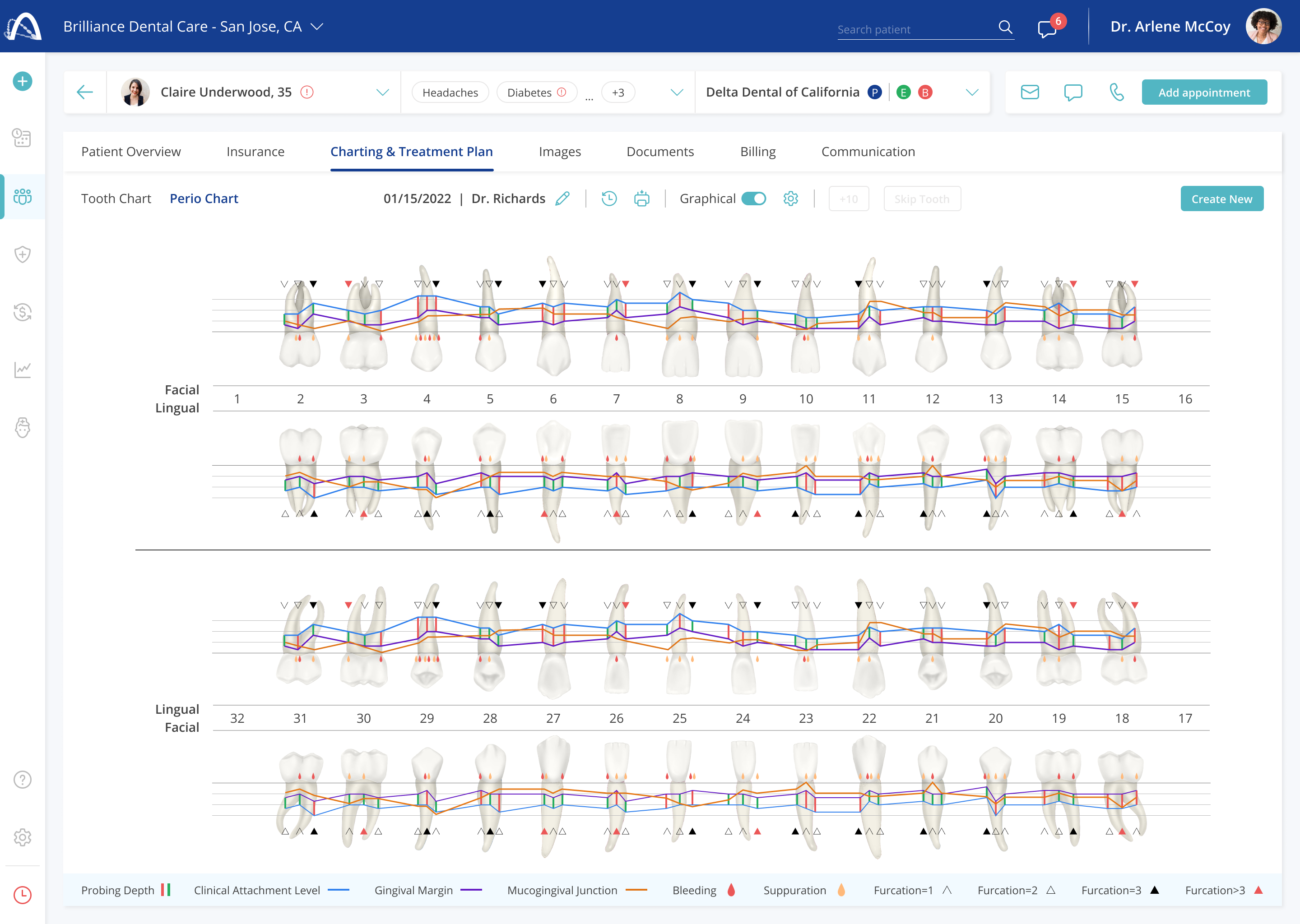Click the search magnifier icon
The image size is (1300, 924).
(x=1005, y=28)
